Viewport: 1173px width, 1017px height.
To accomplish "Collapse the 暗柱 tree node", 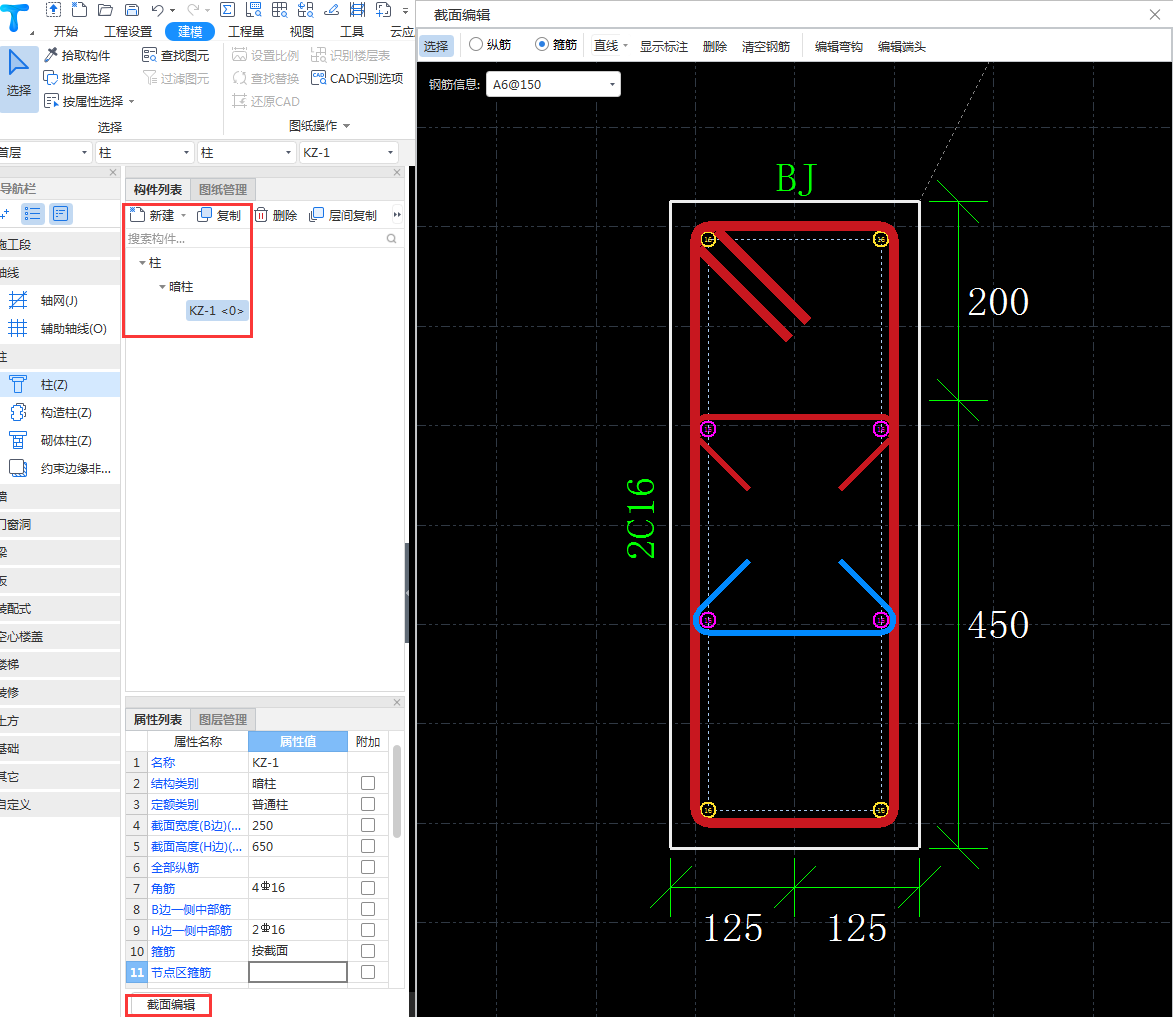I will tap(162, 287).
